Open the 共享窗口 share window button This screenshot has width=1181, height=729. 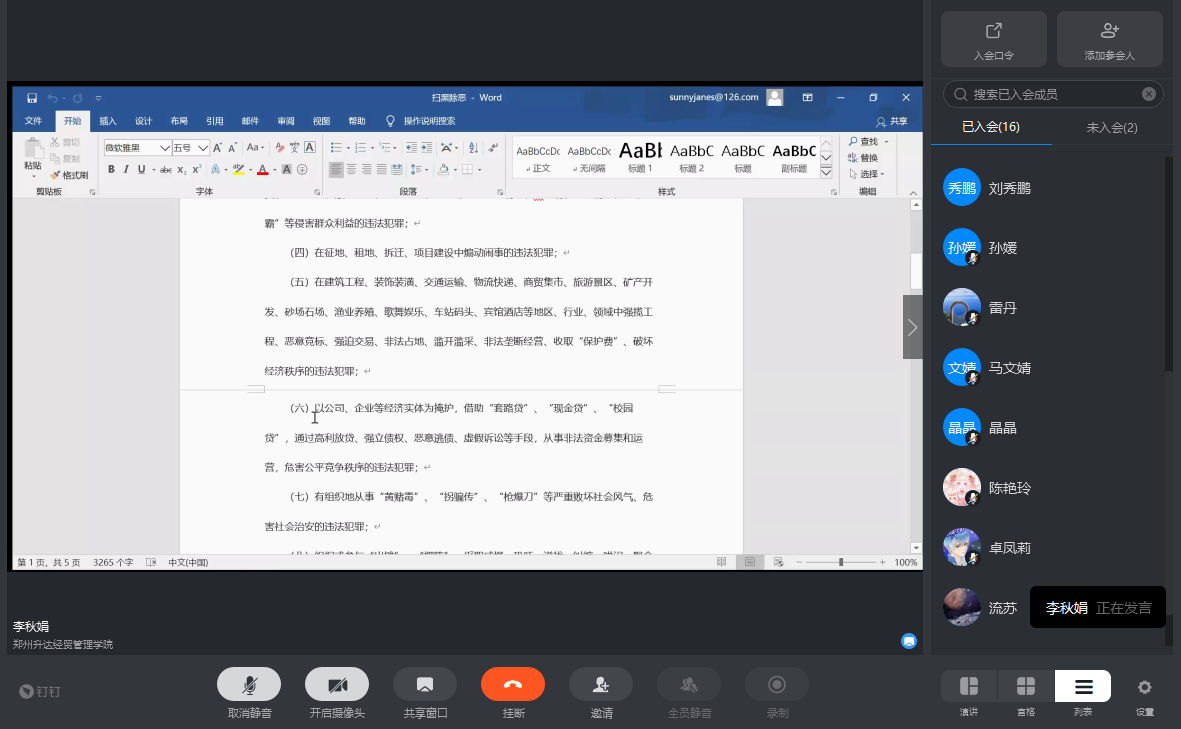coord(425,685)
